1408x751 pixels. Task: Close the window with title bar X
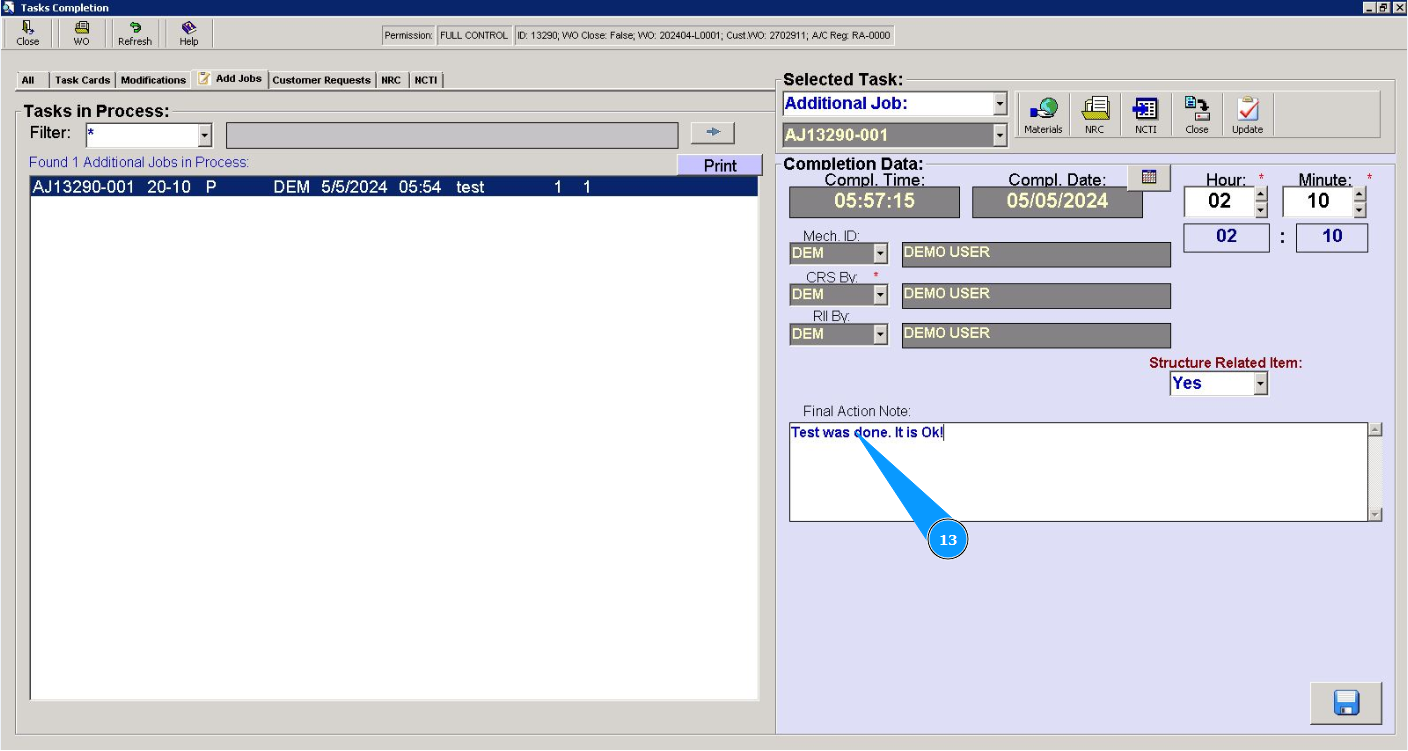pyautogui.click(x=1398, y=7)
